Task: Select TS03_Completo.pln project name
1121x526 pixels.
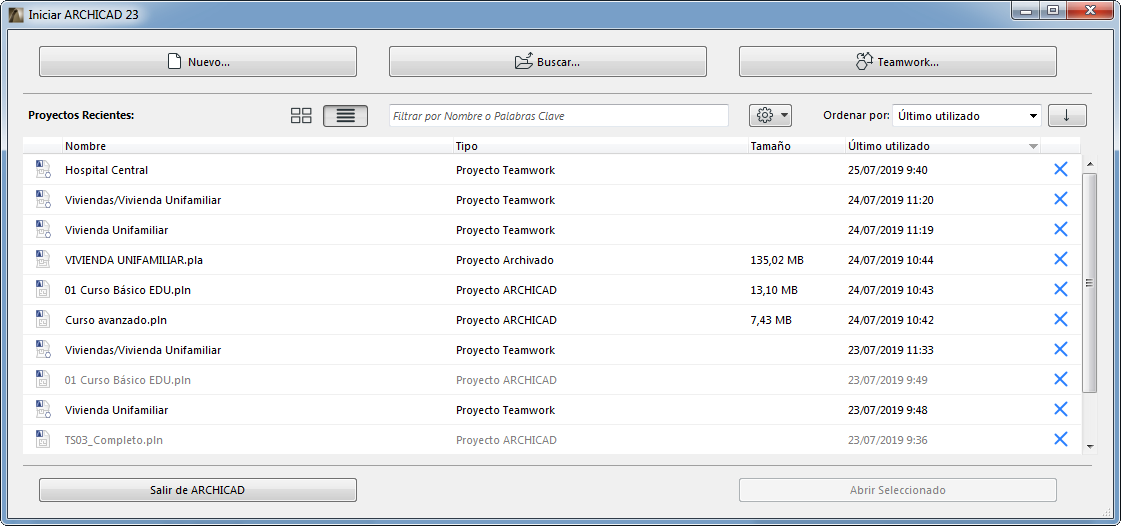Action: coord(114,440)
